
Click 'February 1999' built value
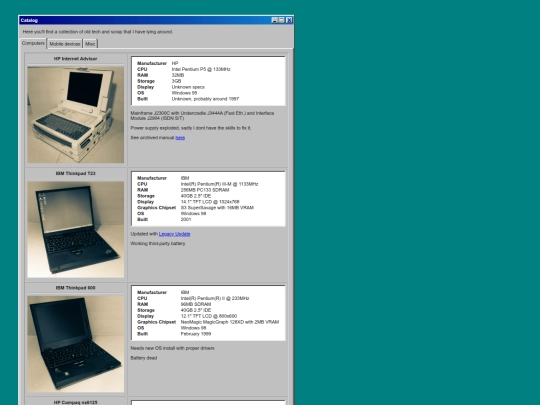(196, 334)
